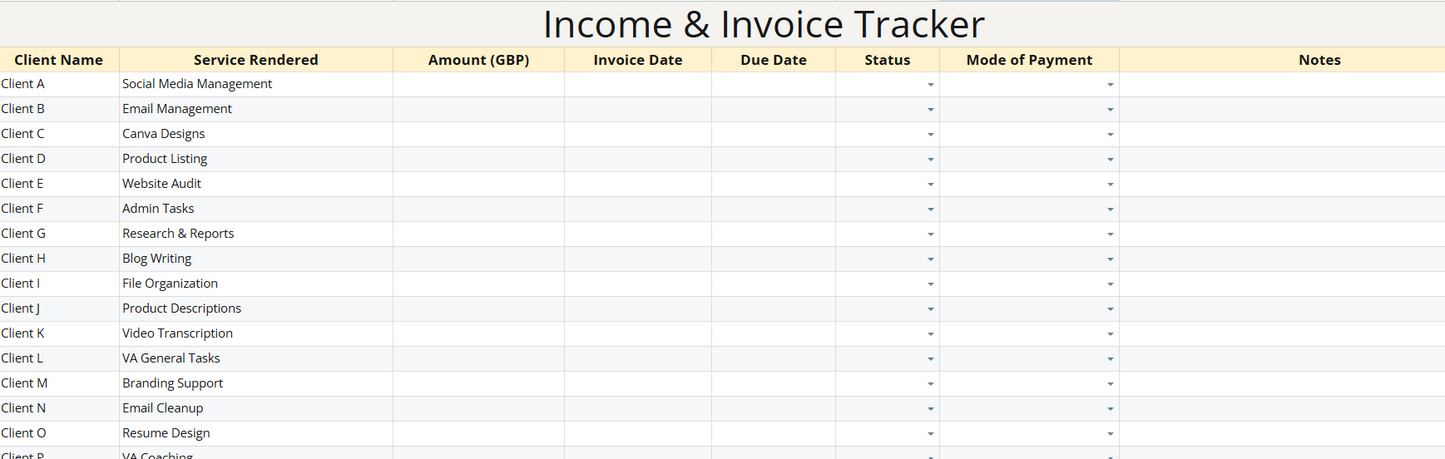Select the Client A cell

tap(59, 84)
